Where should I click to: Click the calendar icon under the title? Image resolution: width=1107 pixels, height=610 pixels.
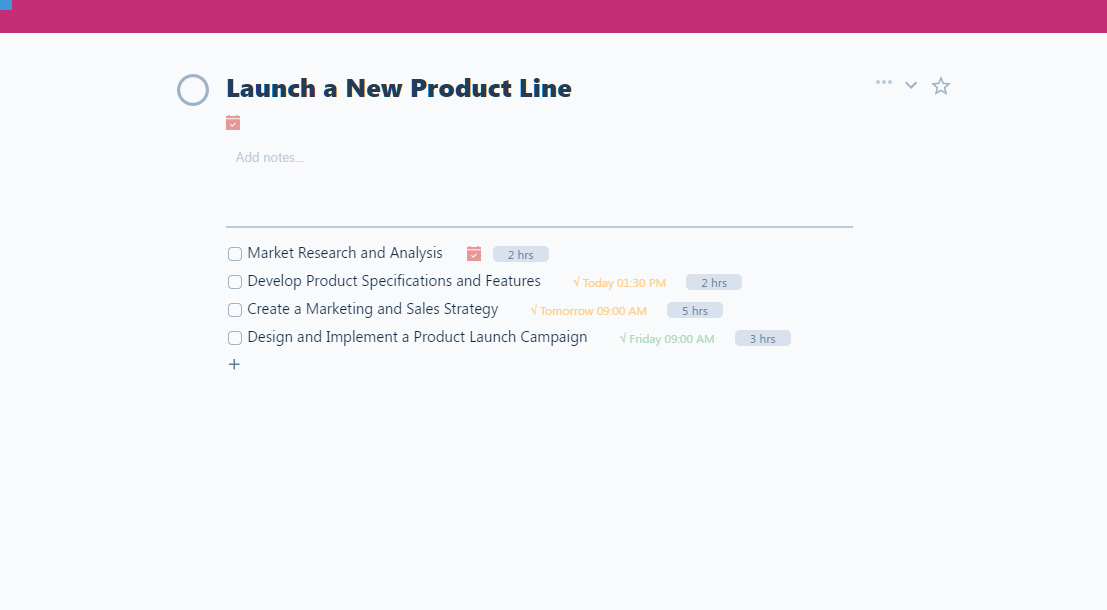pos(233,123)
